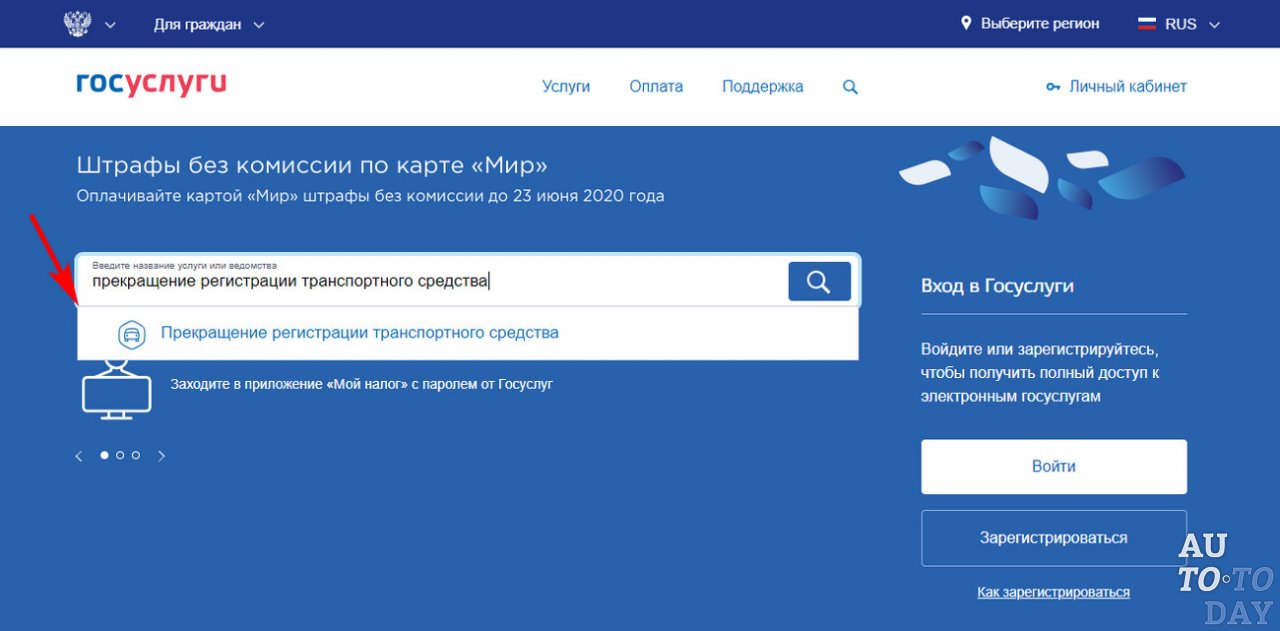Viewport: 1280px width, 631px height.
Task: Open the Как зарегистрироваться link
Action: tap(1053, 591)
